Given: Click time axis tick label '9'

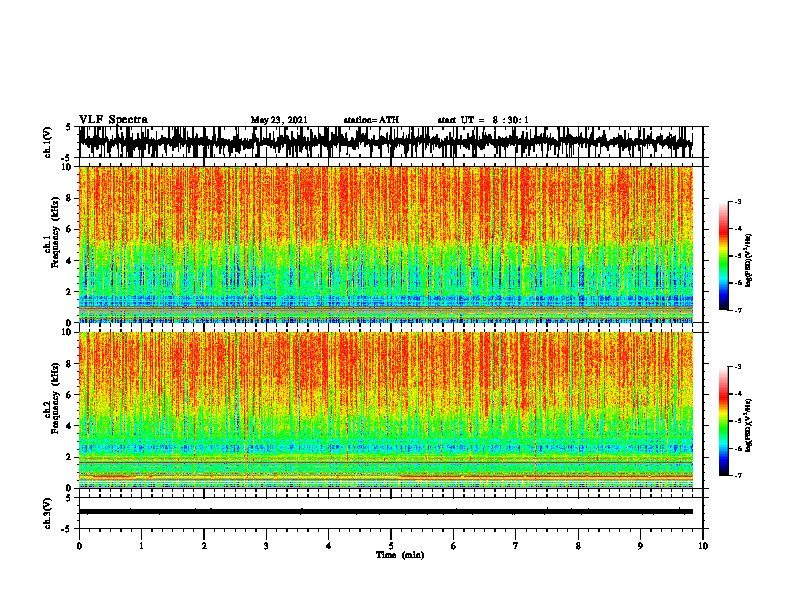Looking at the screenshot, I should [640, 546].
